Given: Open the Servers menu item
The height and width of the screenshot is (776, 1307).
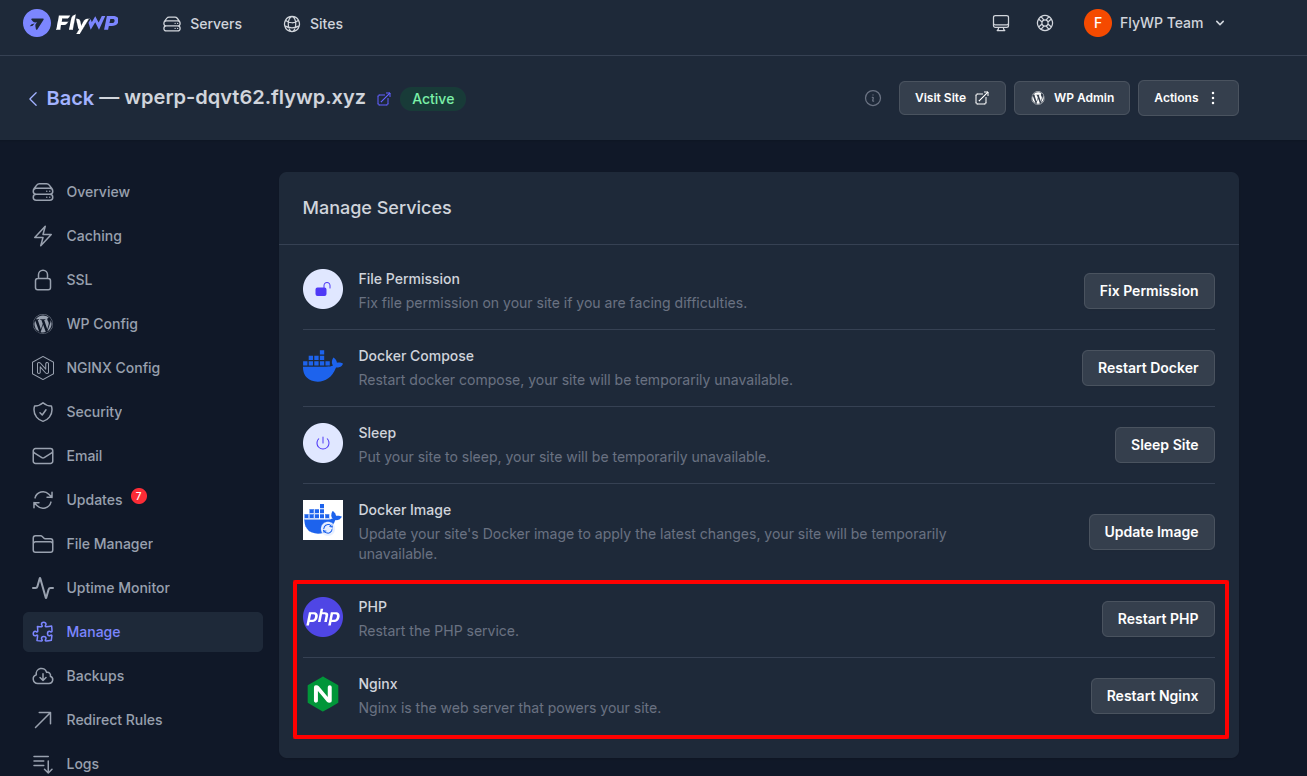Looking at the screenshot, I should (202, 23).
